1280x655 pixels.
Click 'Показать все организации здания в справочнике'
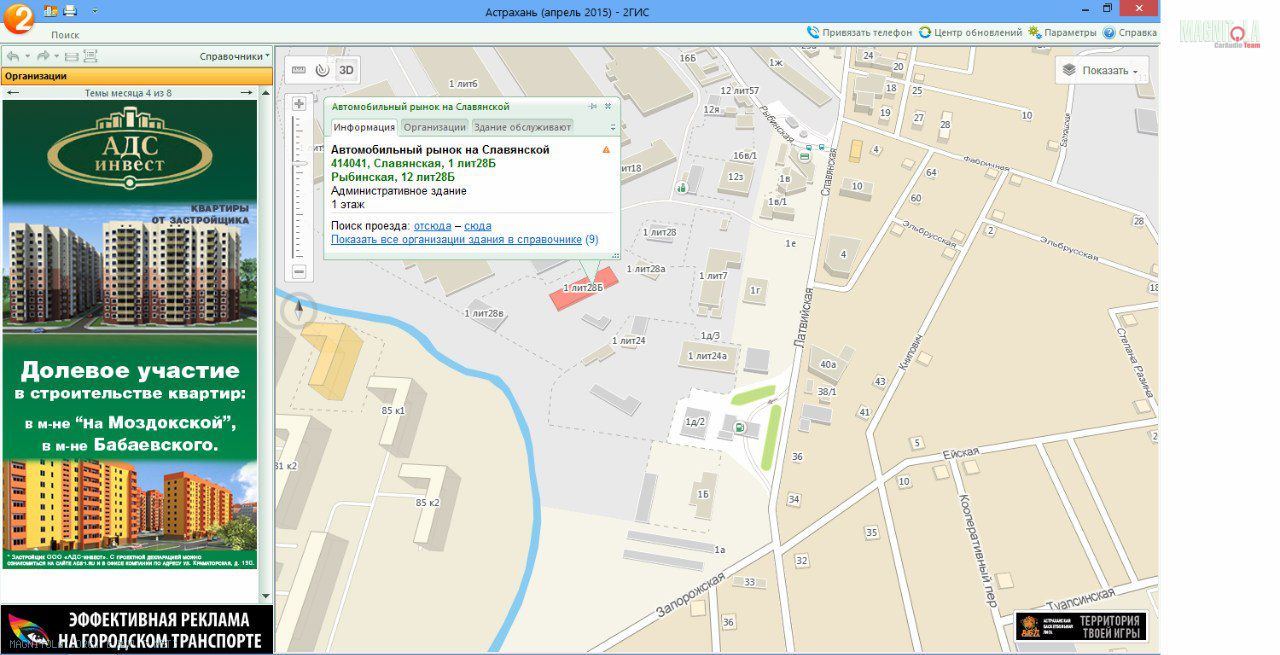click(456, 240)
